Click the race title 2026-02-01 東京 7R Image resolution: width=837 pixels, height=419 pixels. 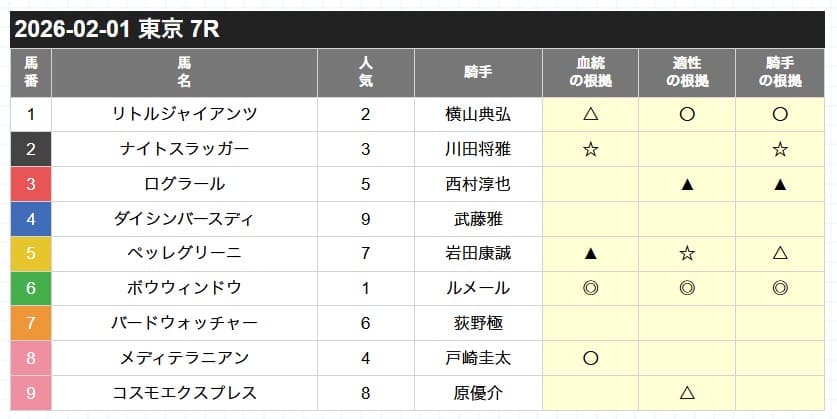[118, 30]
